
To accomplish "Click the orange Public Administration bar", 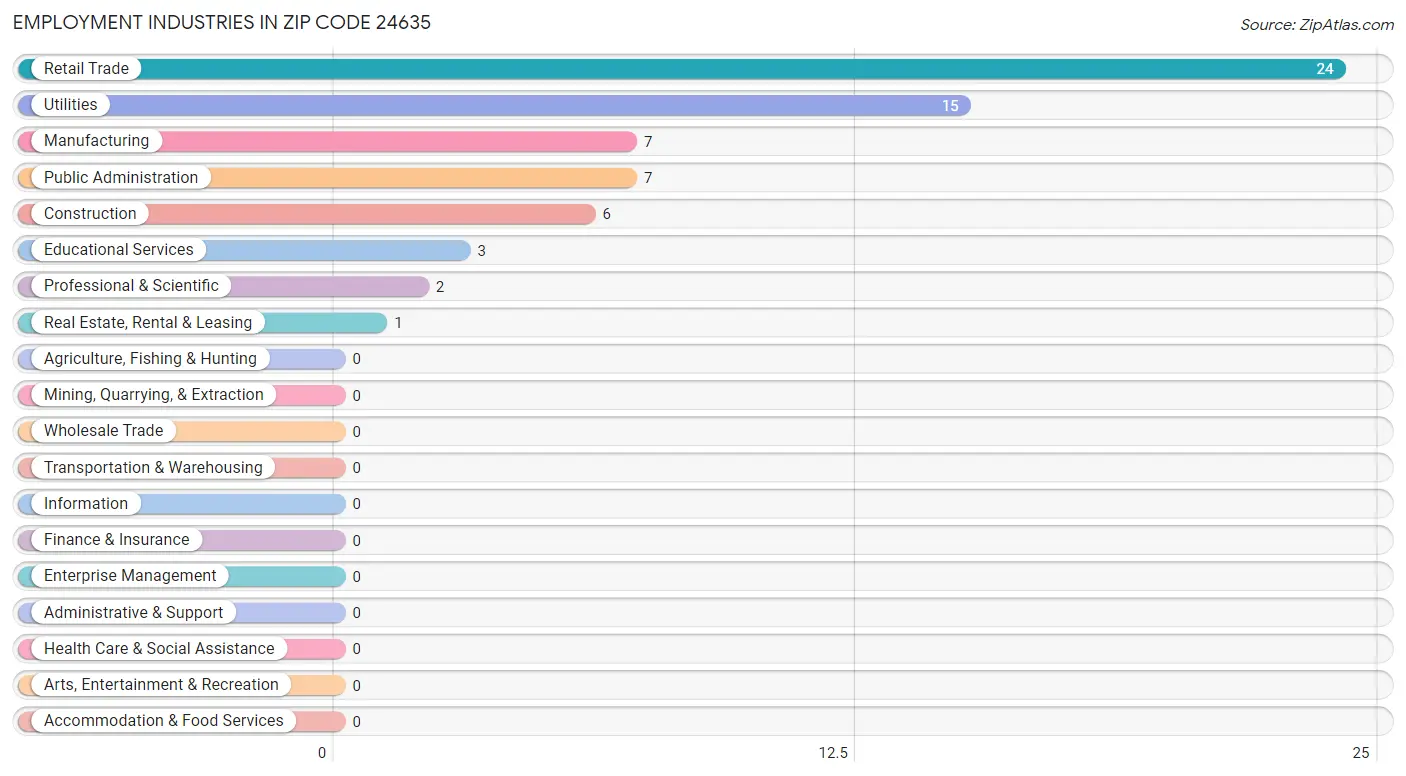I will coord(327,178).
